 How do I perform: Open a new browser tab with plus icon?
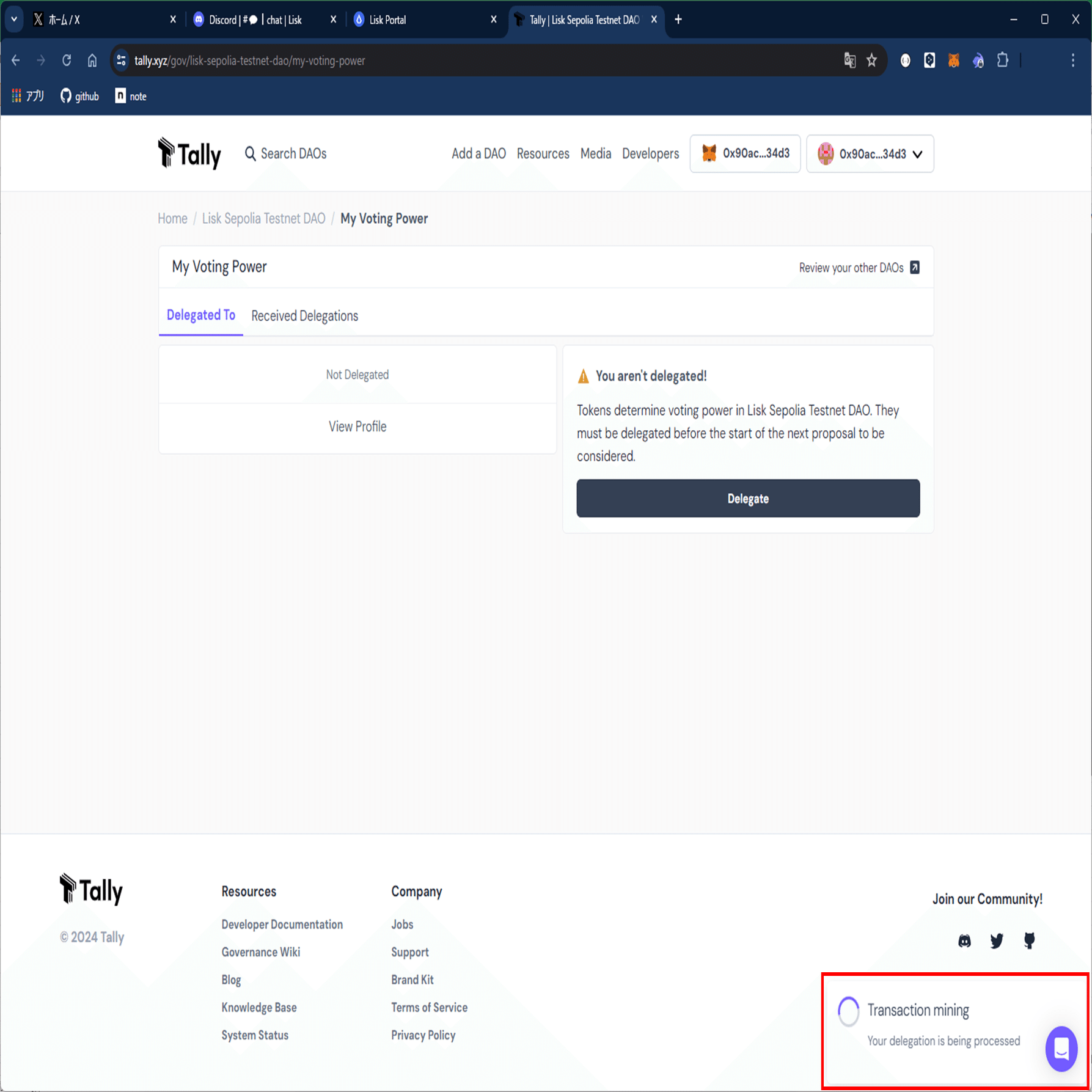tap(678, 20)
